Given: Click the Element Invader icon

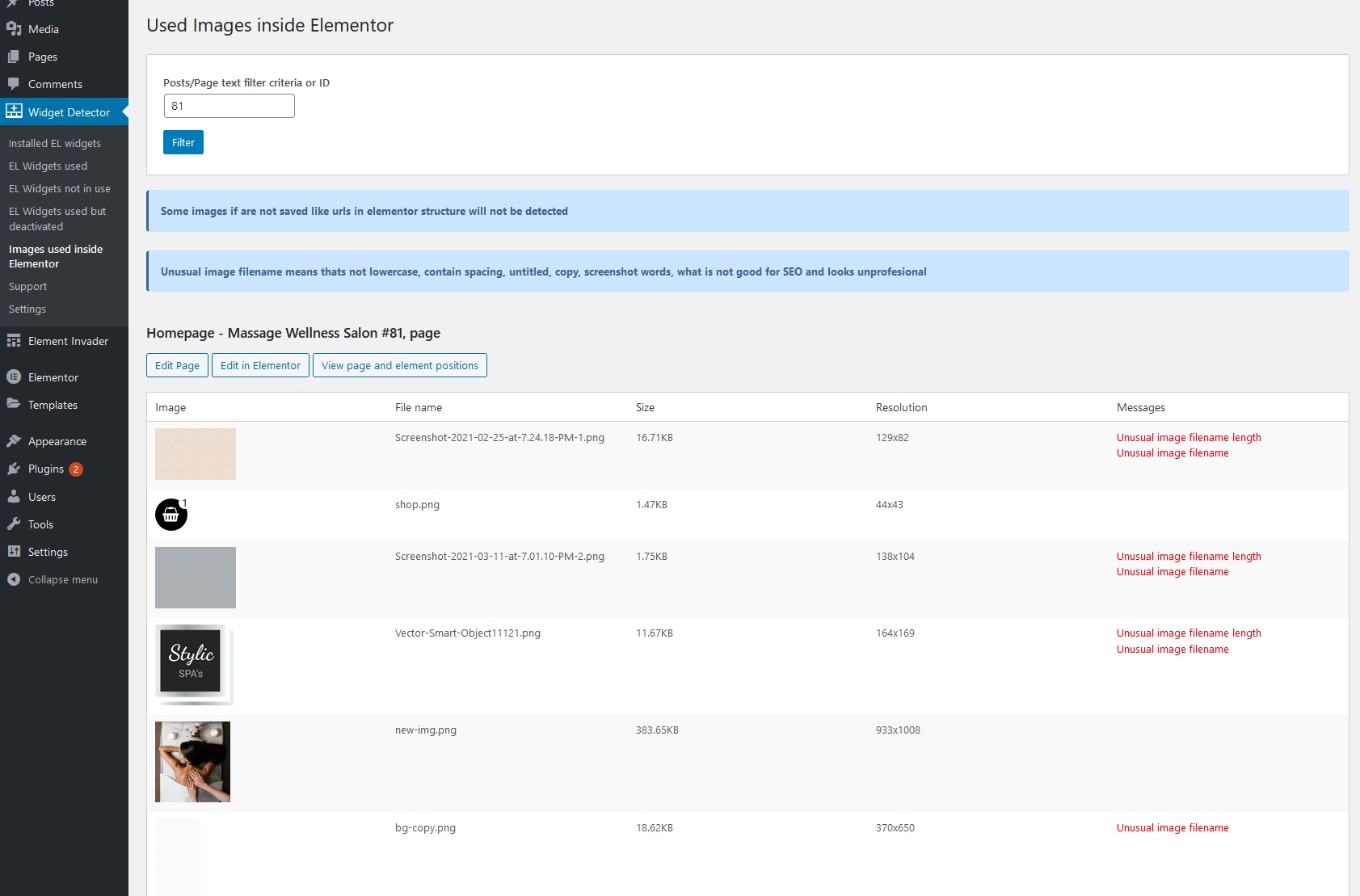Looking at the screenshot, I should [x=14, y=341].
